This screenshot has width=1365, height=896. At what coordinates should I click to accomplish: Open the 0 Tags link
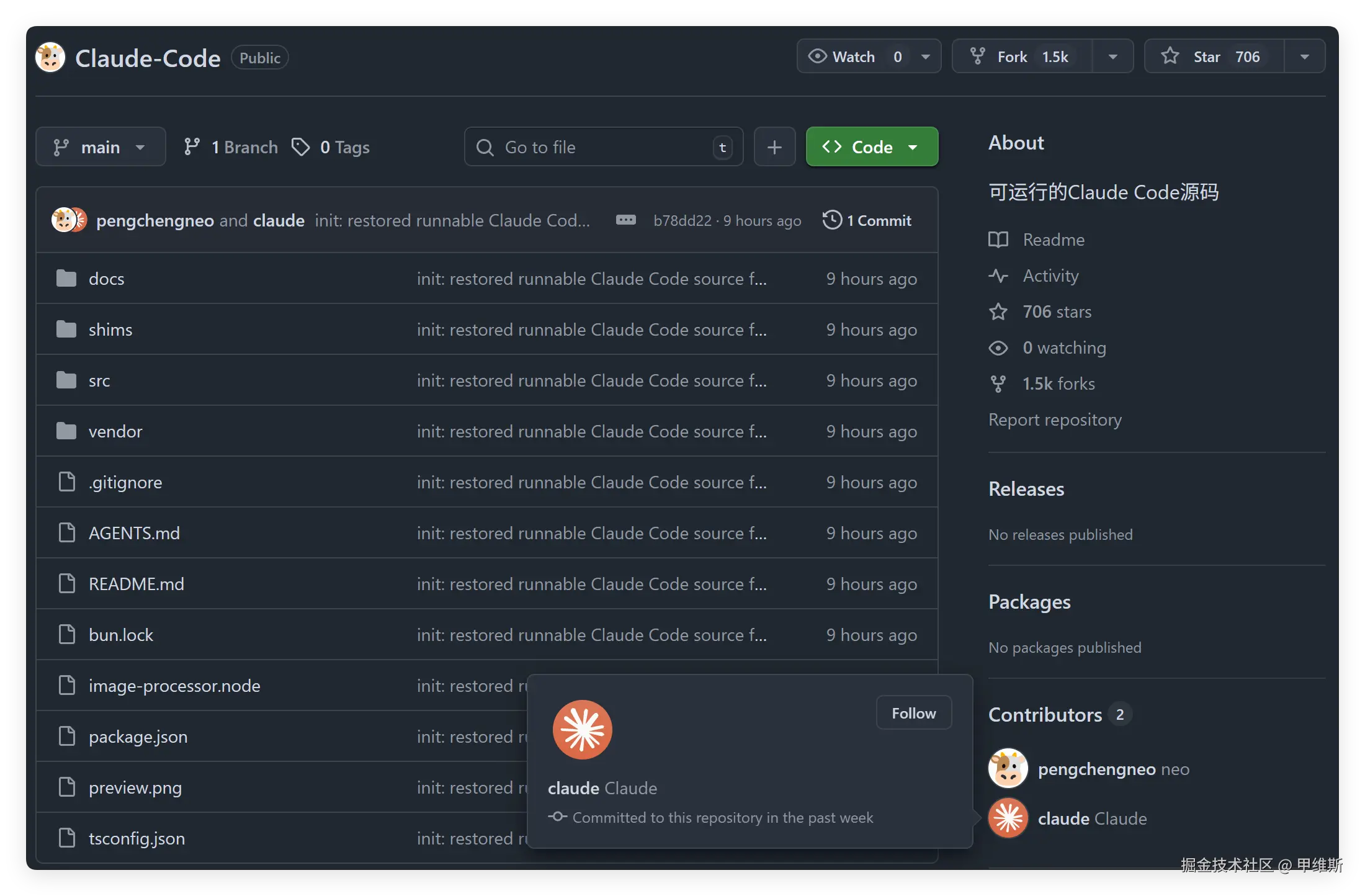[x=344, y=147]
